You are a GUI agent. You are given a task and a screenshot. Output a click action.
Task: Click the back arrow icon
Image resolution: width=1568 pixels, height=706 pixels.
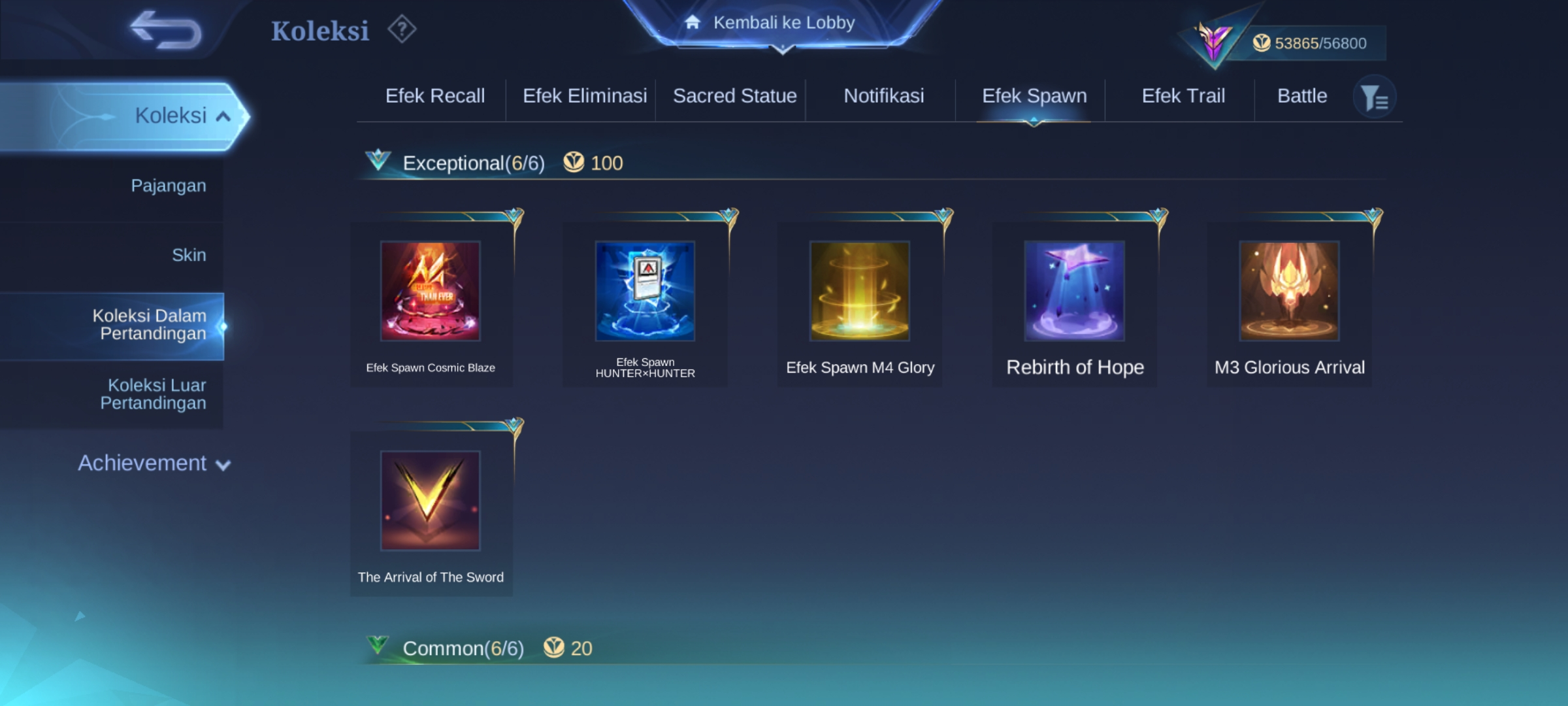point(166,30)
